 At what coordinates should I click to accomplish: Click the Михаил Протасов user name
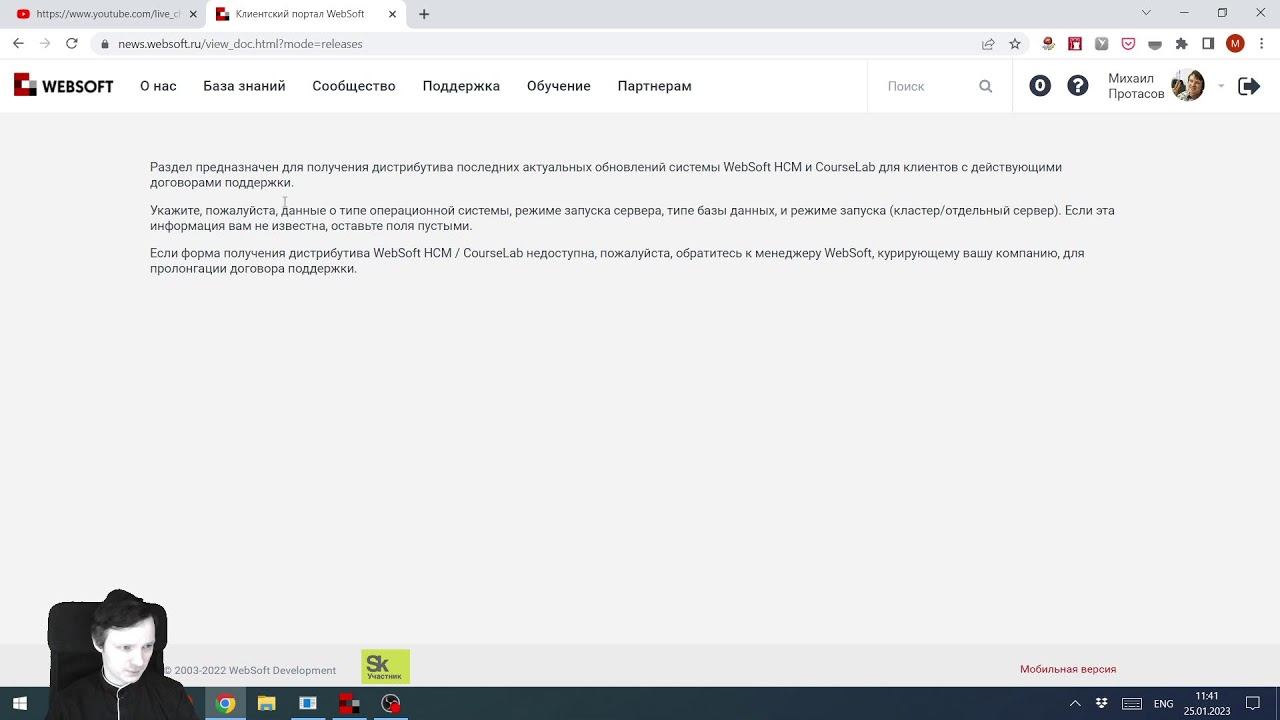(1136, 86)
